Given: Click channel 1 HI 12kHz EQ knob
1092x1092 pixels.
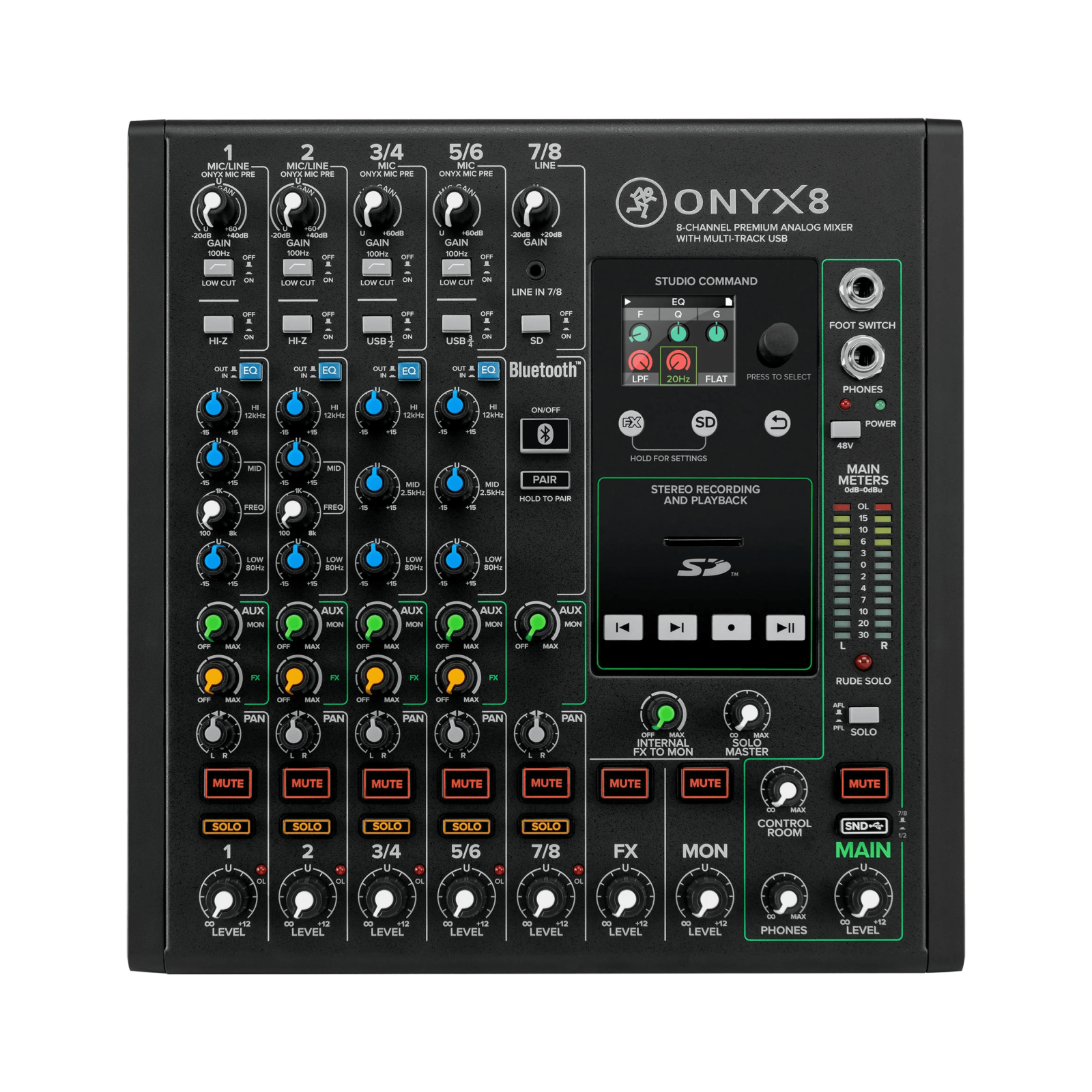Looking at the screenshot, I should point(217,408).
